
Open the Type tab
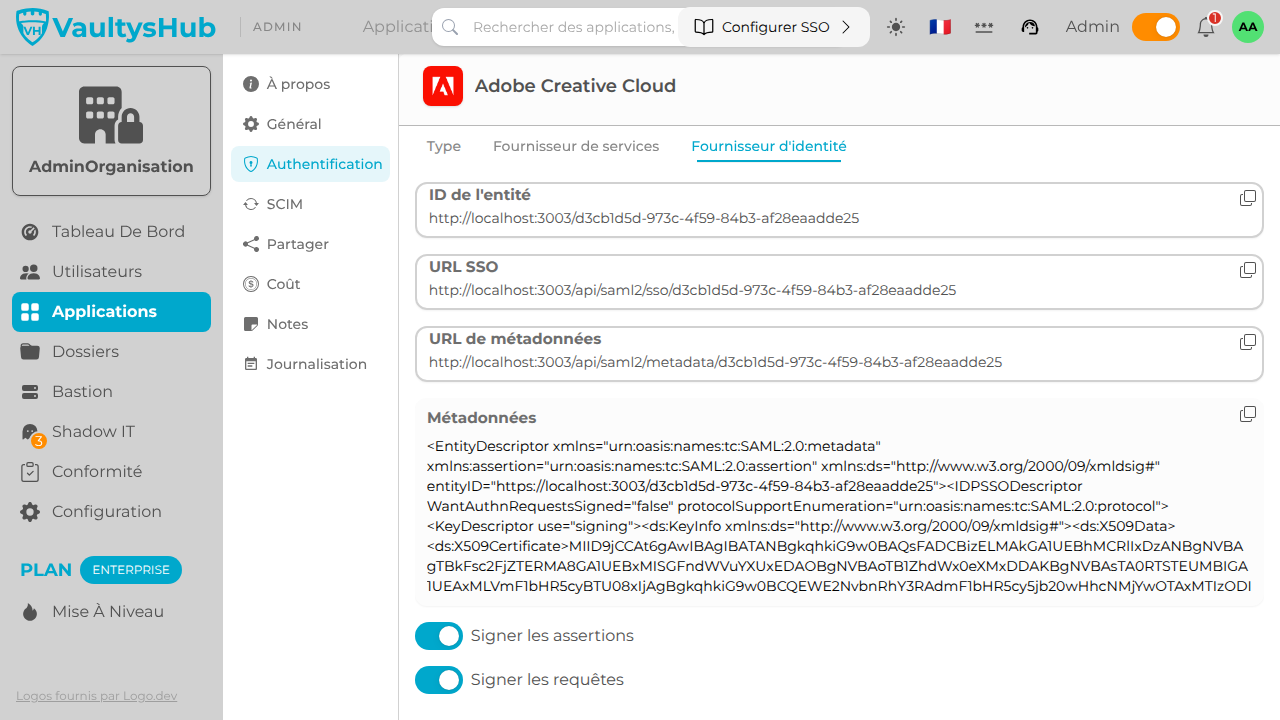click(444, 146)
